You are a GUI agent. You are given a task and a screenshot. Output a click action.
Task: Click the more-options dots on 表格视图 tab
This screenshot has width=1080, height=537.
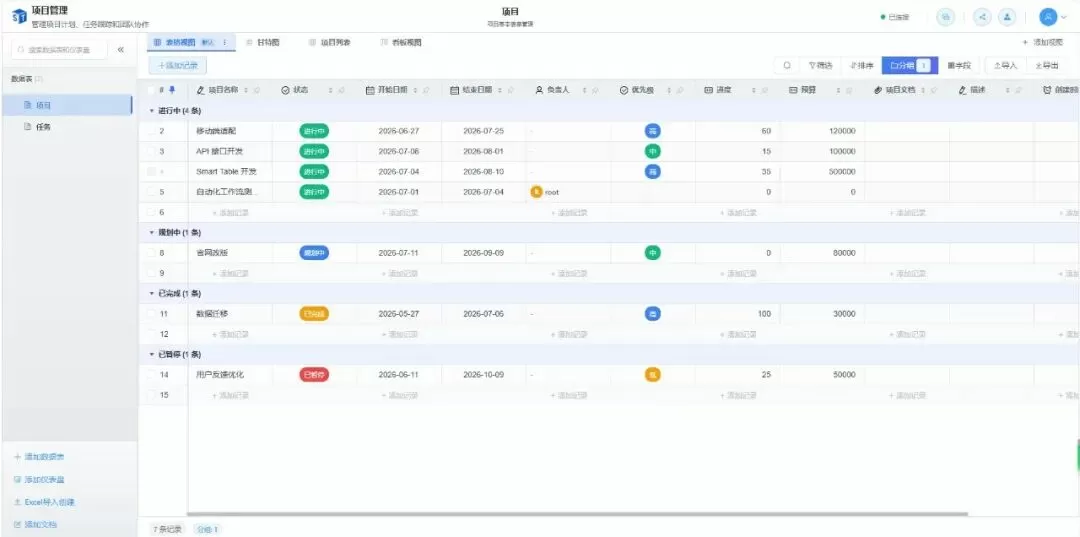click(225, 43)
